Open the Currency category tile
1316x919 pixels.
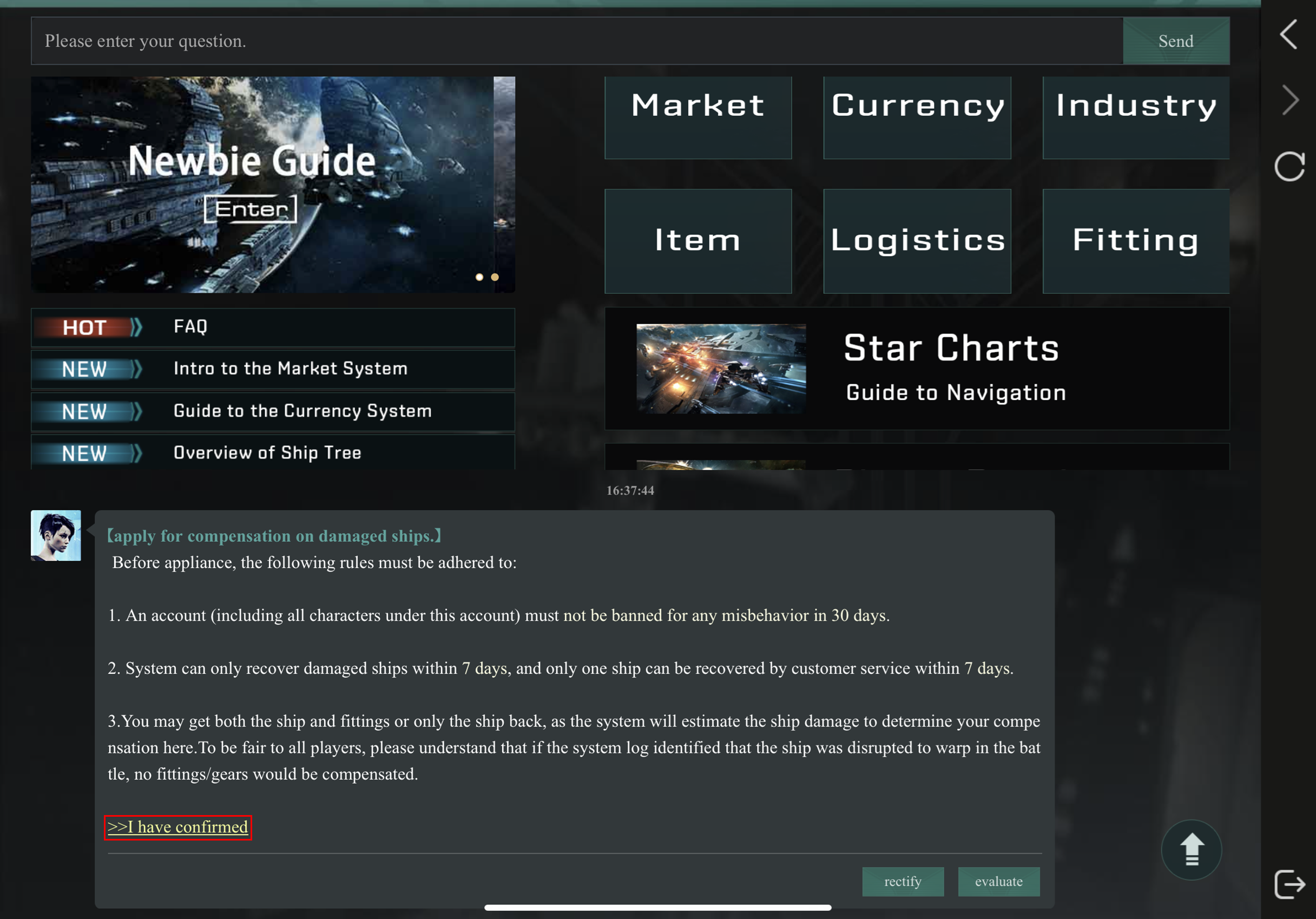917,117
